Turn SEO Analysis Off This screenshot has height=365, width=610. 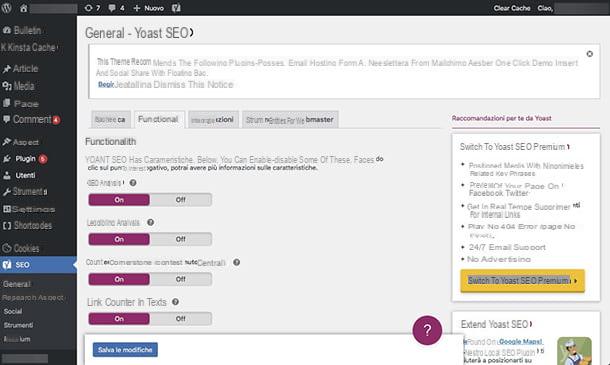click(181, 200)
